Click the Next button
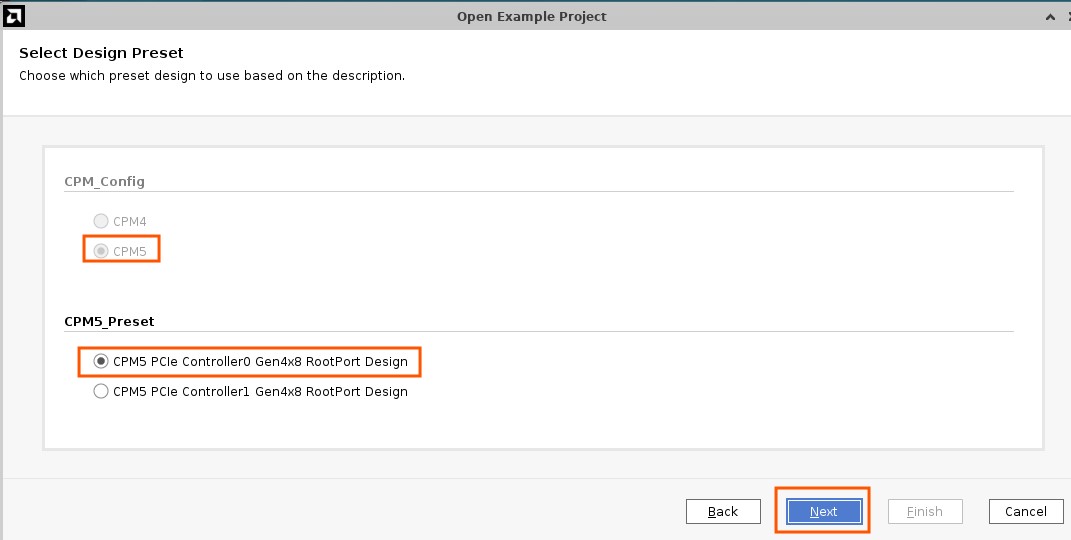This screenshot has width=1071, height=540. pos(823,511)
